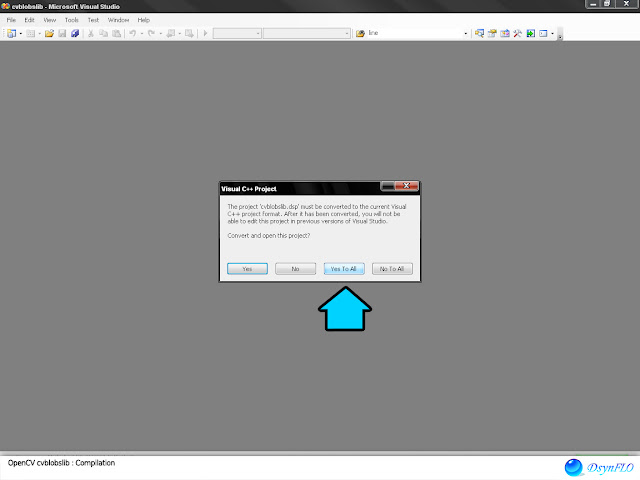This screenshot has width=640, height=480.
Task: Open the New Project icon's dropdown arrow
Action: (x=21, y=33)
